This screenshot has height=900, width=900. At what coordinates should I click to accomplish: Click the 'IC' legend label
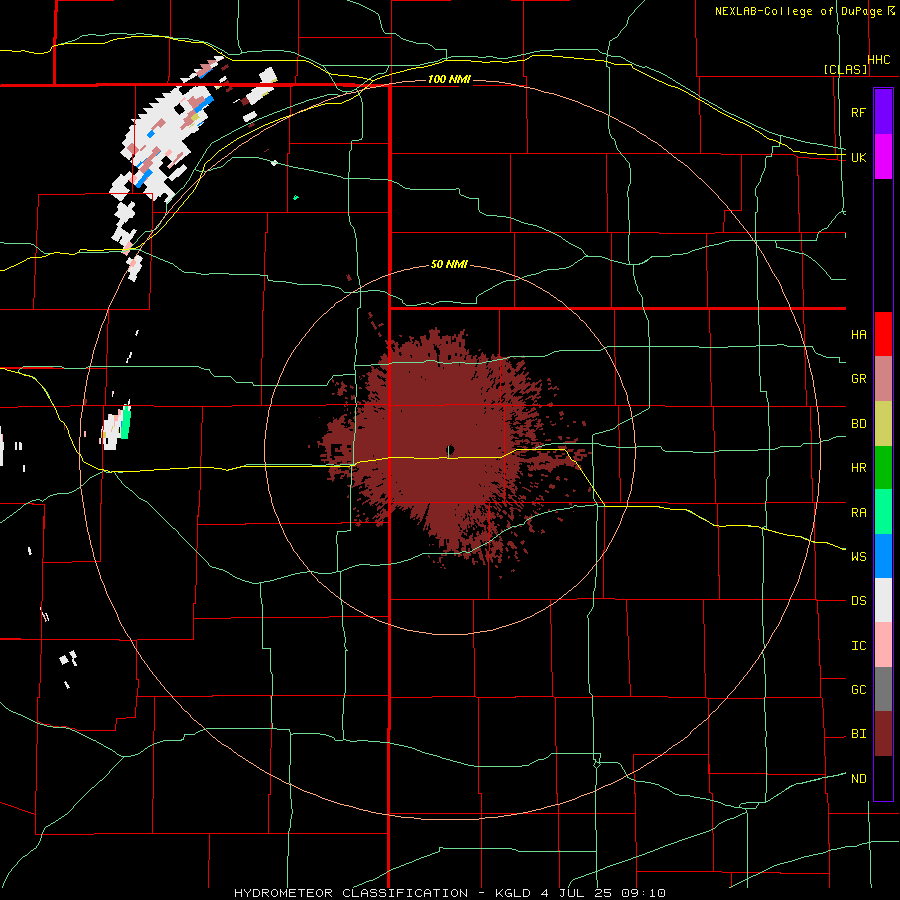point(858,646)
